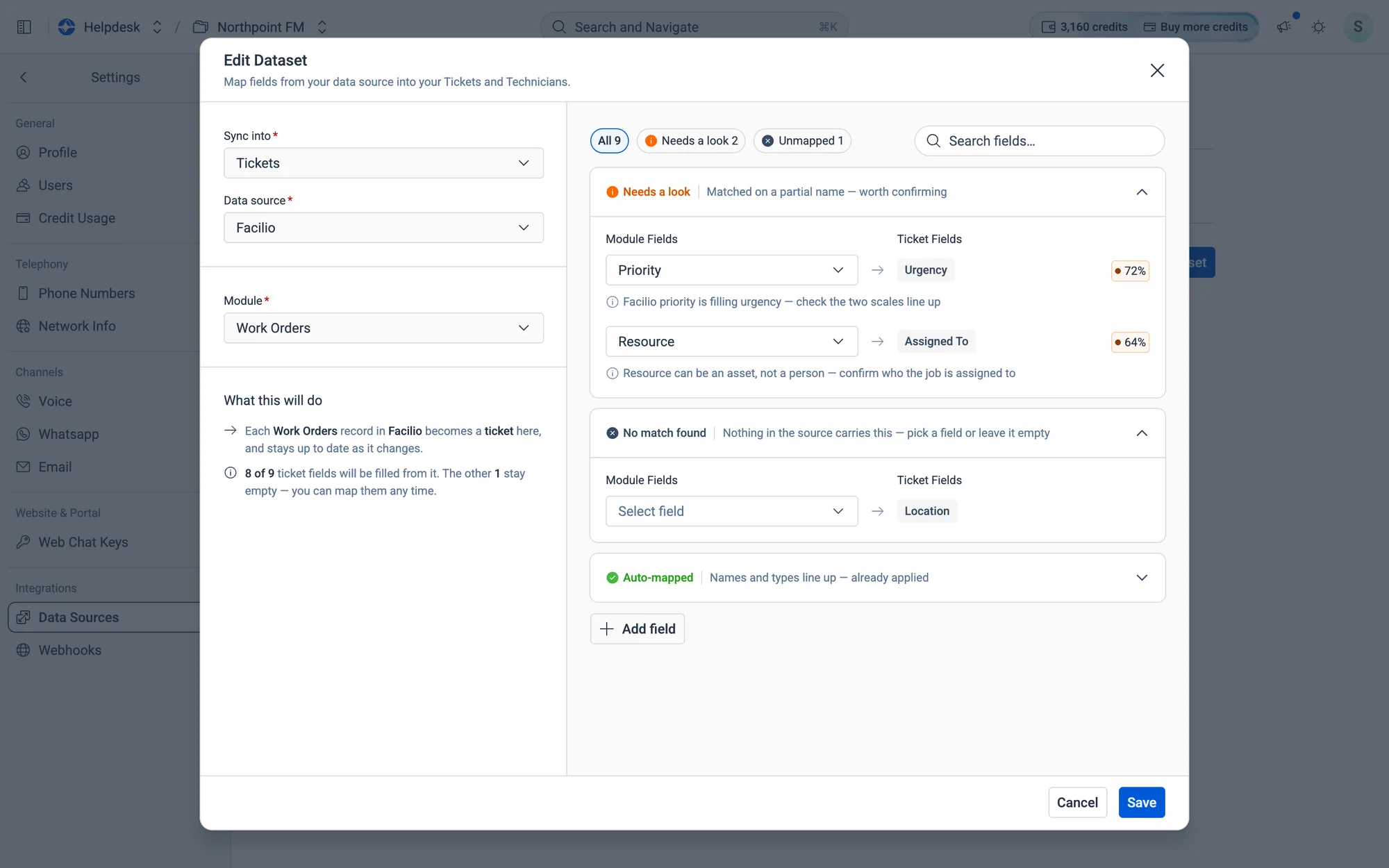Viewport: 1389px width, 868px height.
Task: Open Data Sources in sidebar
Action: pos(104,617)
